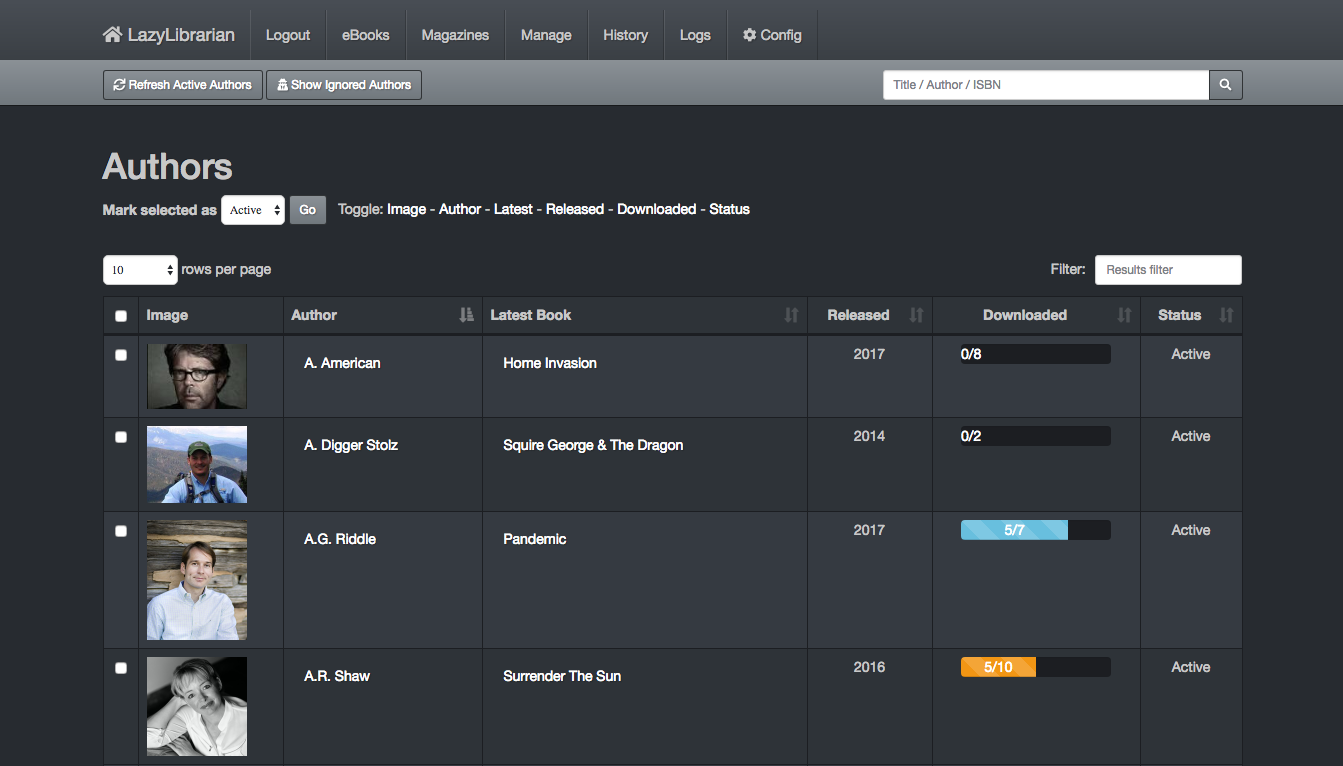
Task: Click Show Ignored Authors button
Action: click(344, 85)
